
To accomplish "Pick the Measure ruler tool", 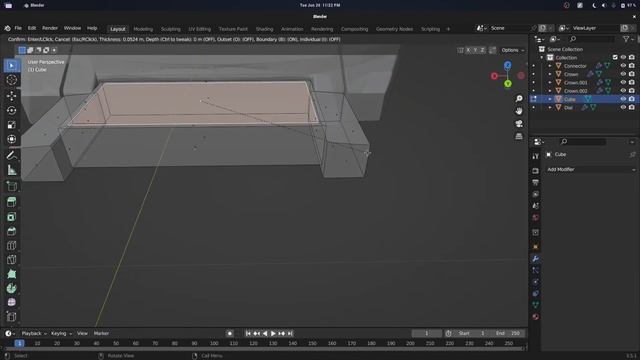I will (x=11, y=170).
